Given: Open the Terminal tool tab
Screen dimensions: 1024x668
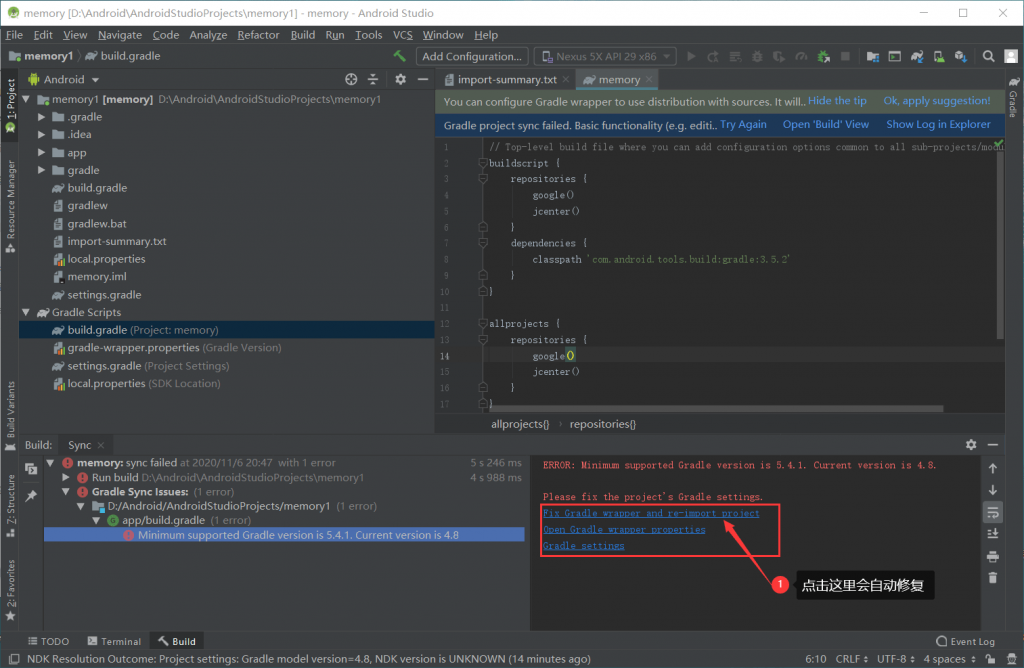Looking at the screenshot, I should pyautogui.click(x=114, y=641).
